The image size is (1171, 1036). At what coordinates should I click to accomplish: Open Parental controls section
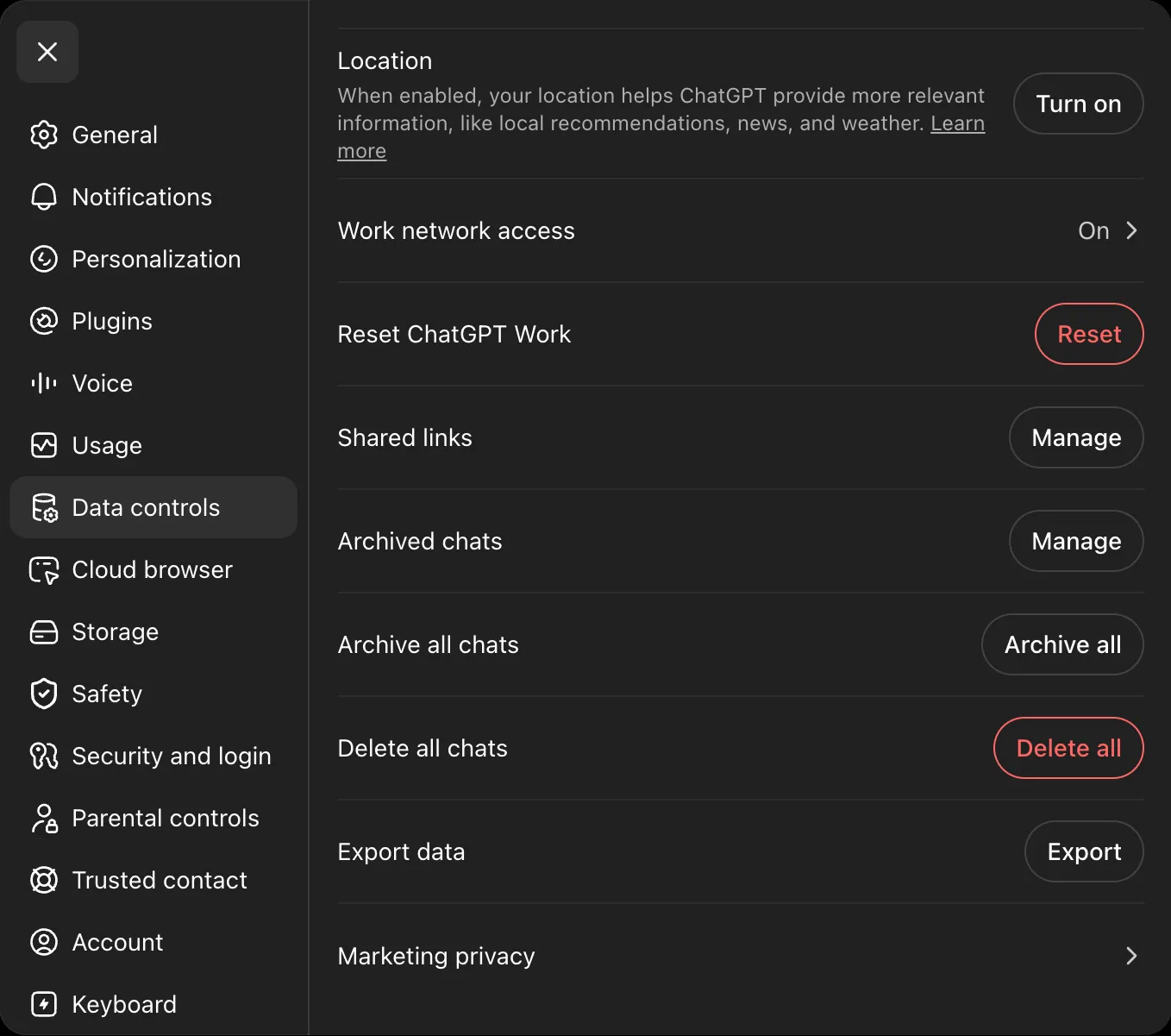153,818
